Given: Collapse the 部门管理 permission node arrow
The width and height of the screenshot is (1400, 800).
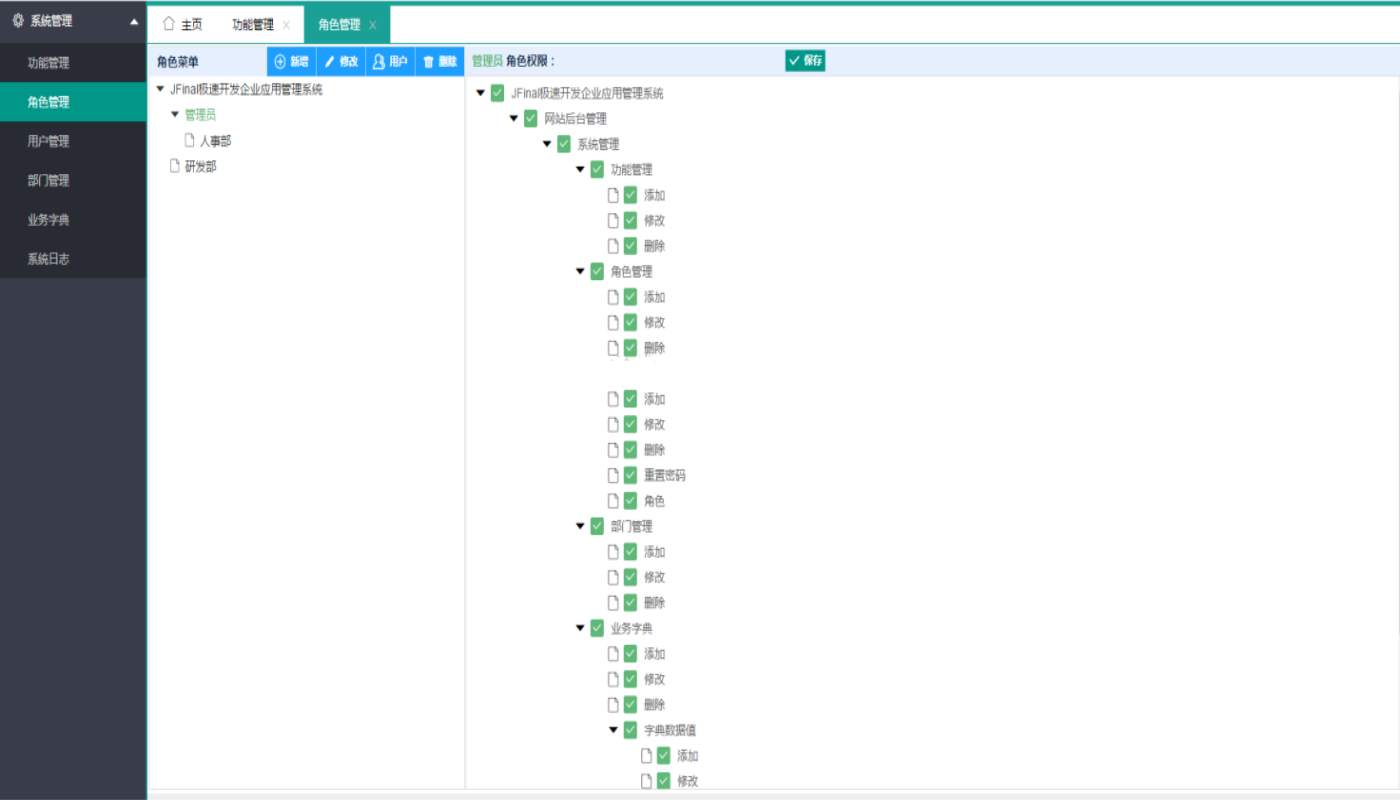Looking at the screenshot, I should 581,526.
